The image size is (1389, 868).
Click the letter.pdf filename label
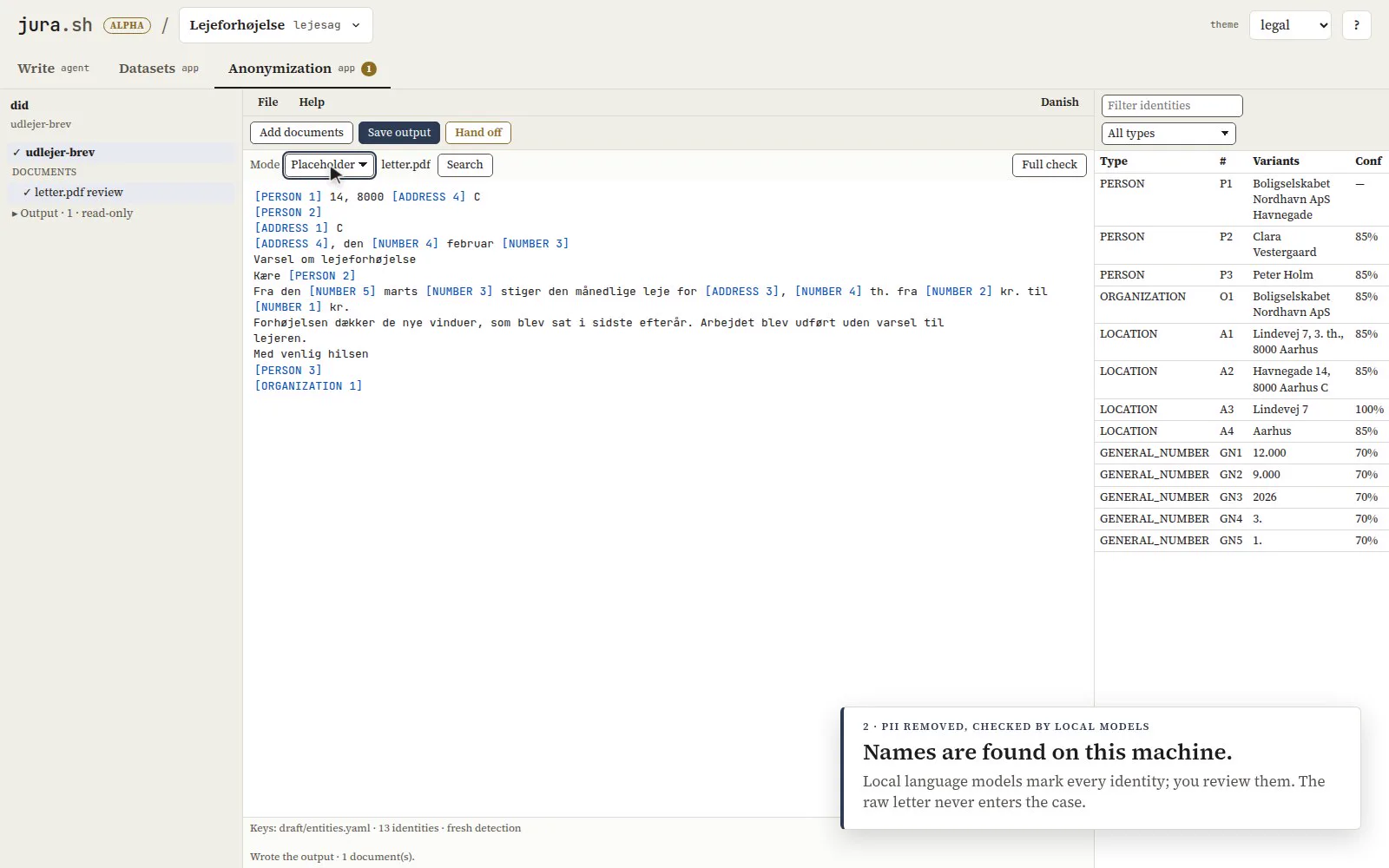point(405,165)
